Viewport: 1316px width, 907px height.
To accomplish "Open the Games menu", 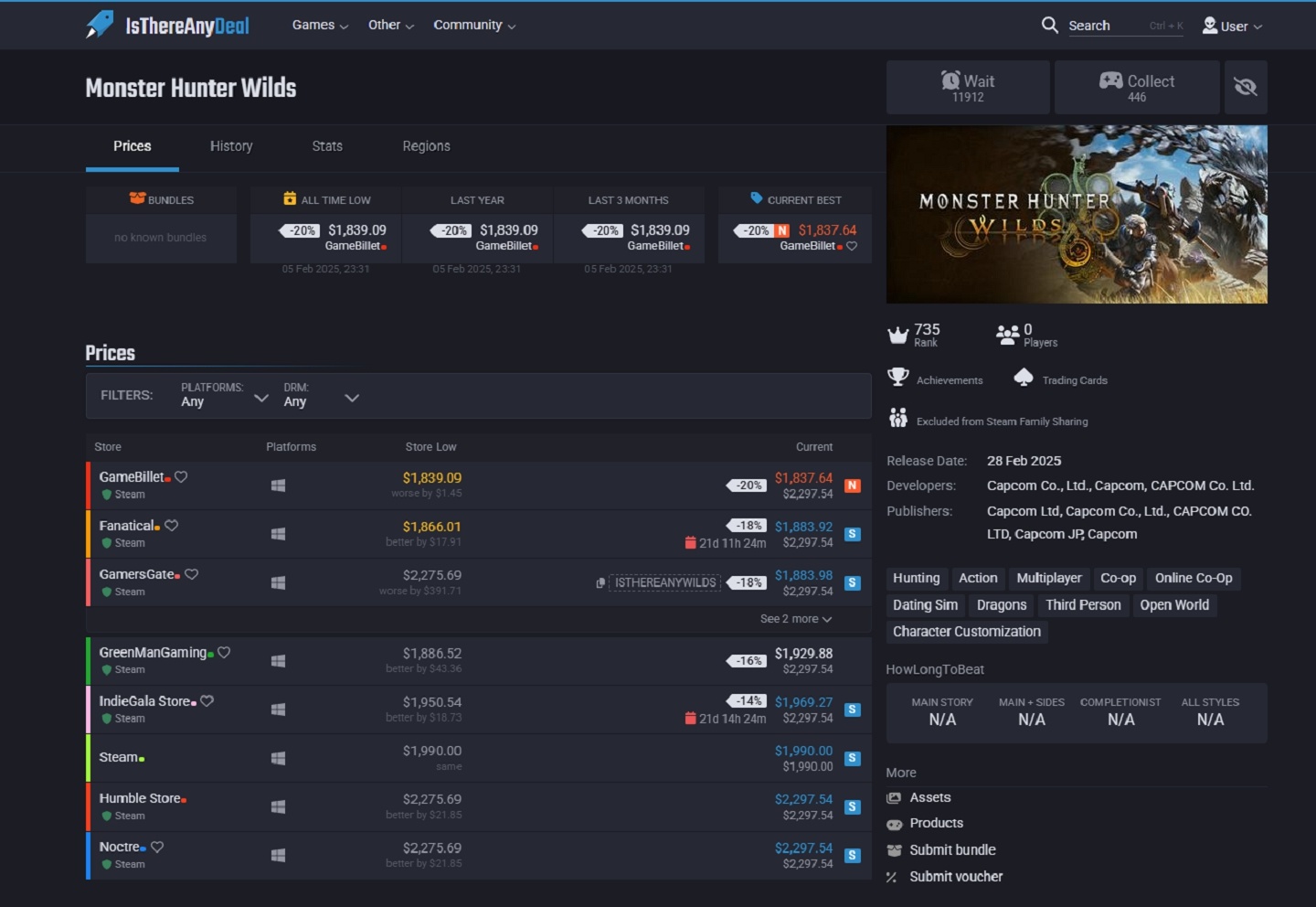I will 320,25.
